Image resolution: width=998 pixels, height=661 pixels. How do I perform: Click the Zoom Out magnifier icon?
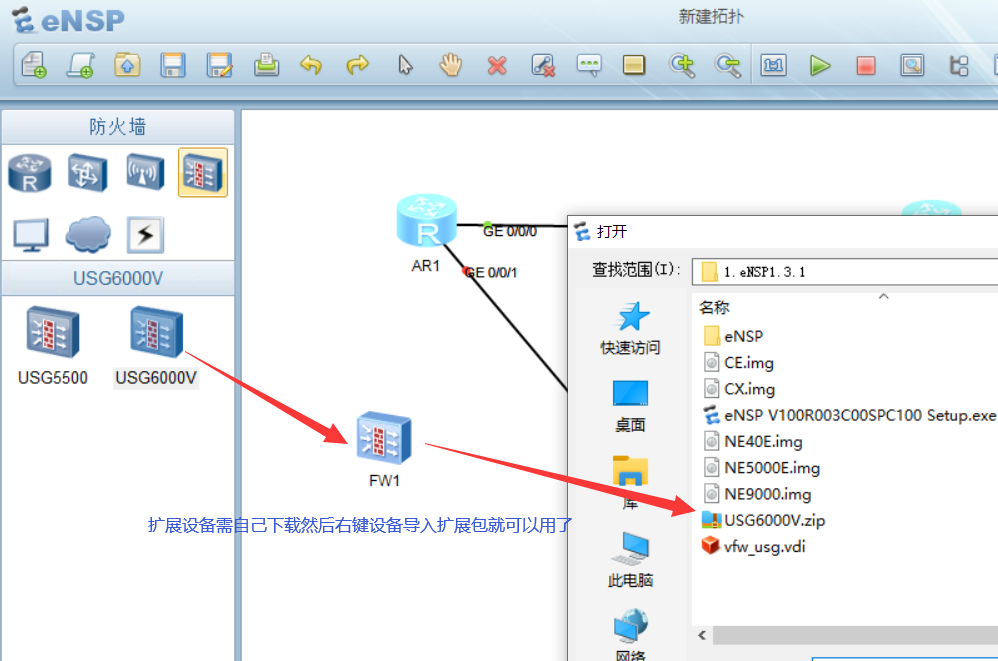(727, 65)
